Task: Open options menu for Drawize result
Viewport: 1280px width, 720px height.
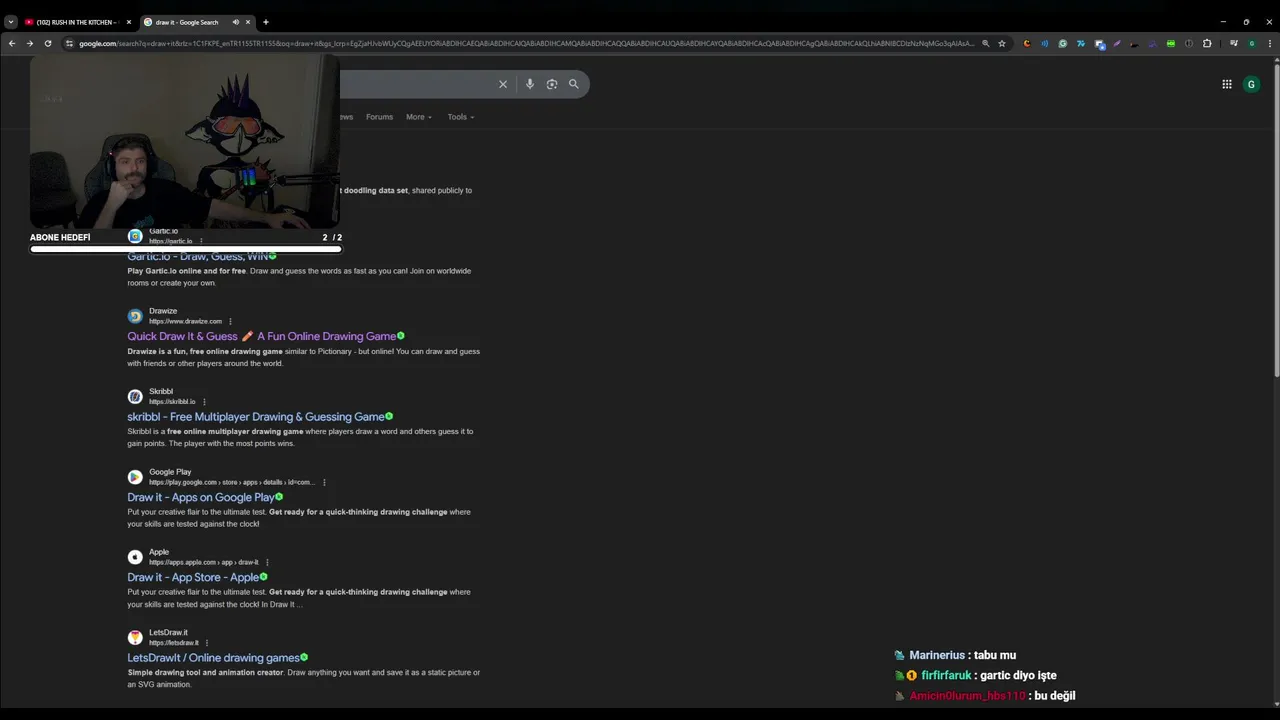Action: (x=230, y=321)
